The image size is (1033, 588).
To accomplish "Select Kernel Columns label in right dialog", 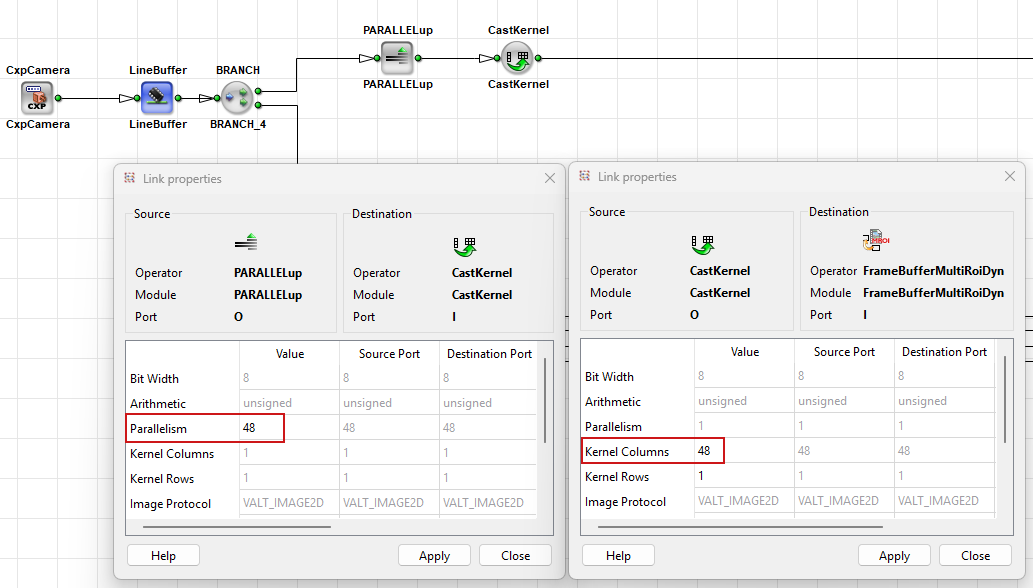I will point(627,452).
